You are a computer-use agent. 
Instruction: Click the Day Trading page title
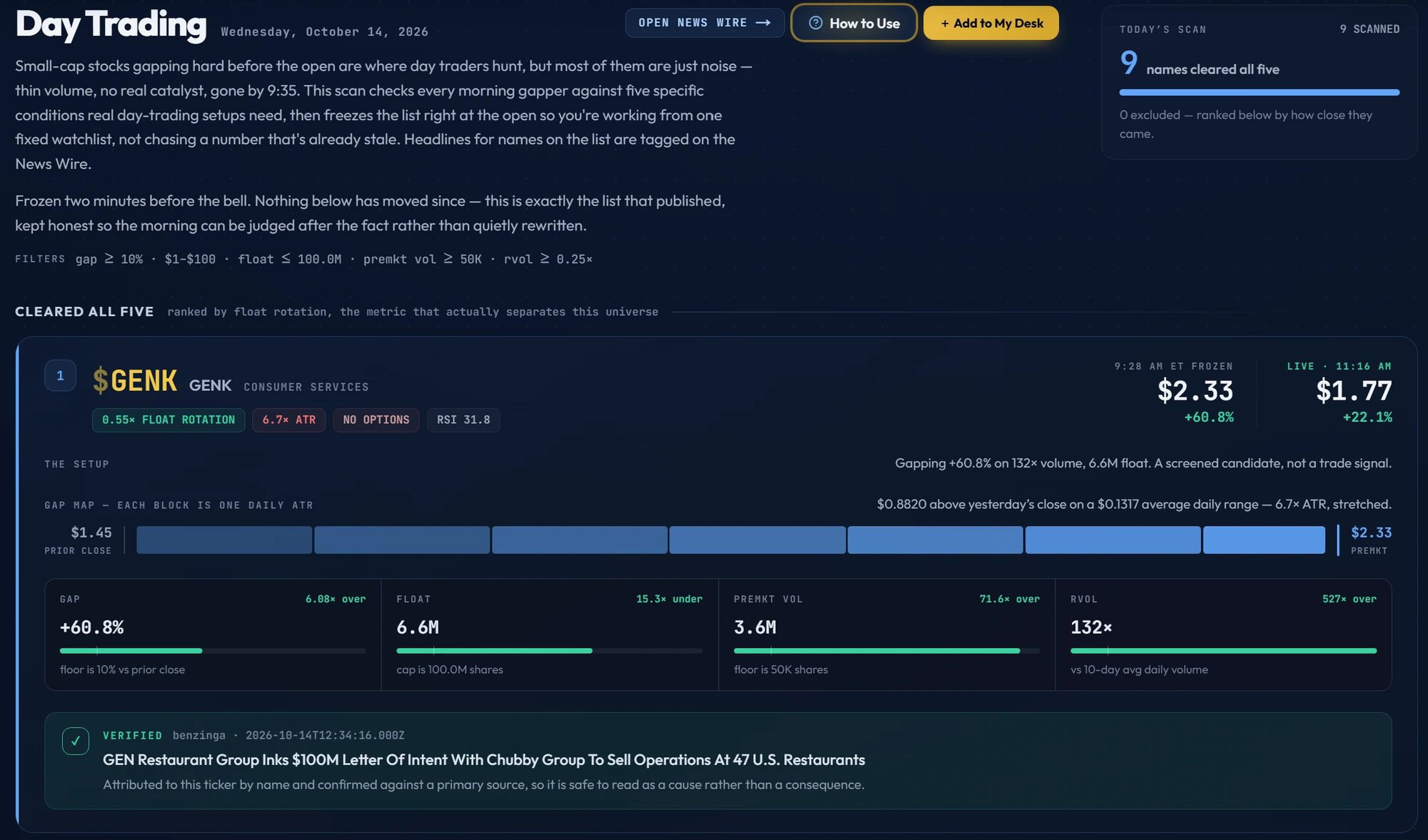coord(111,25)
